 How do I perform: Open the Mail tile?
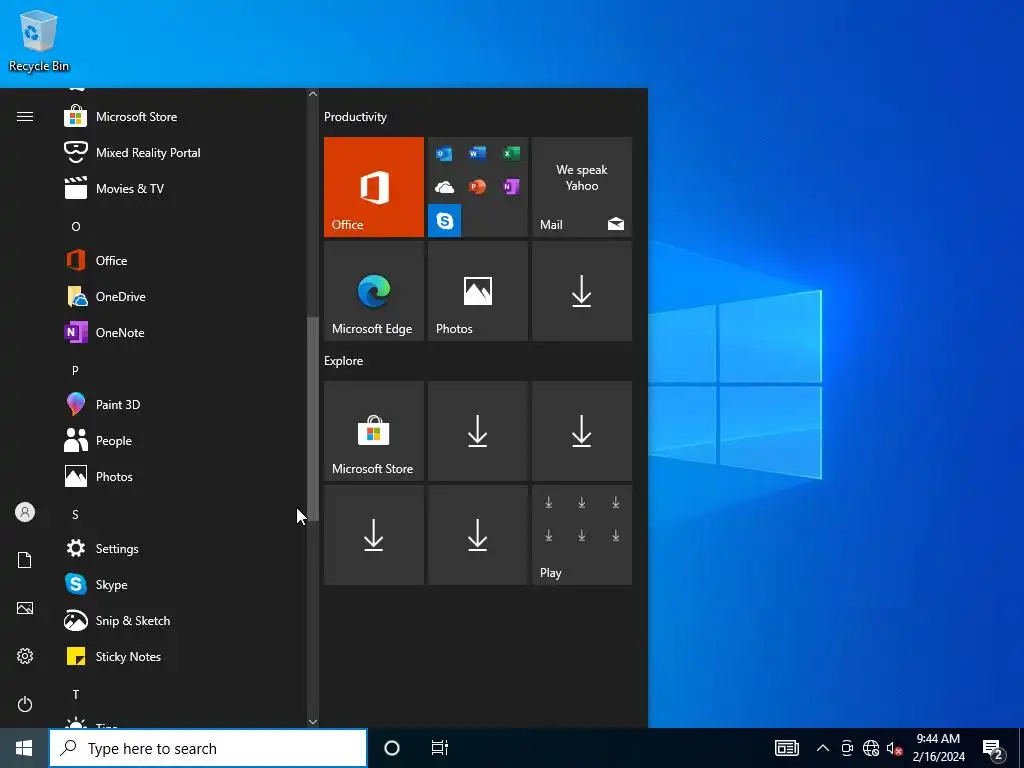pos(582,187)
